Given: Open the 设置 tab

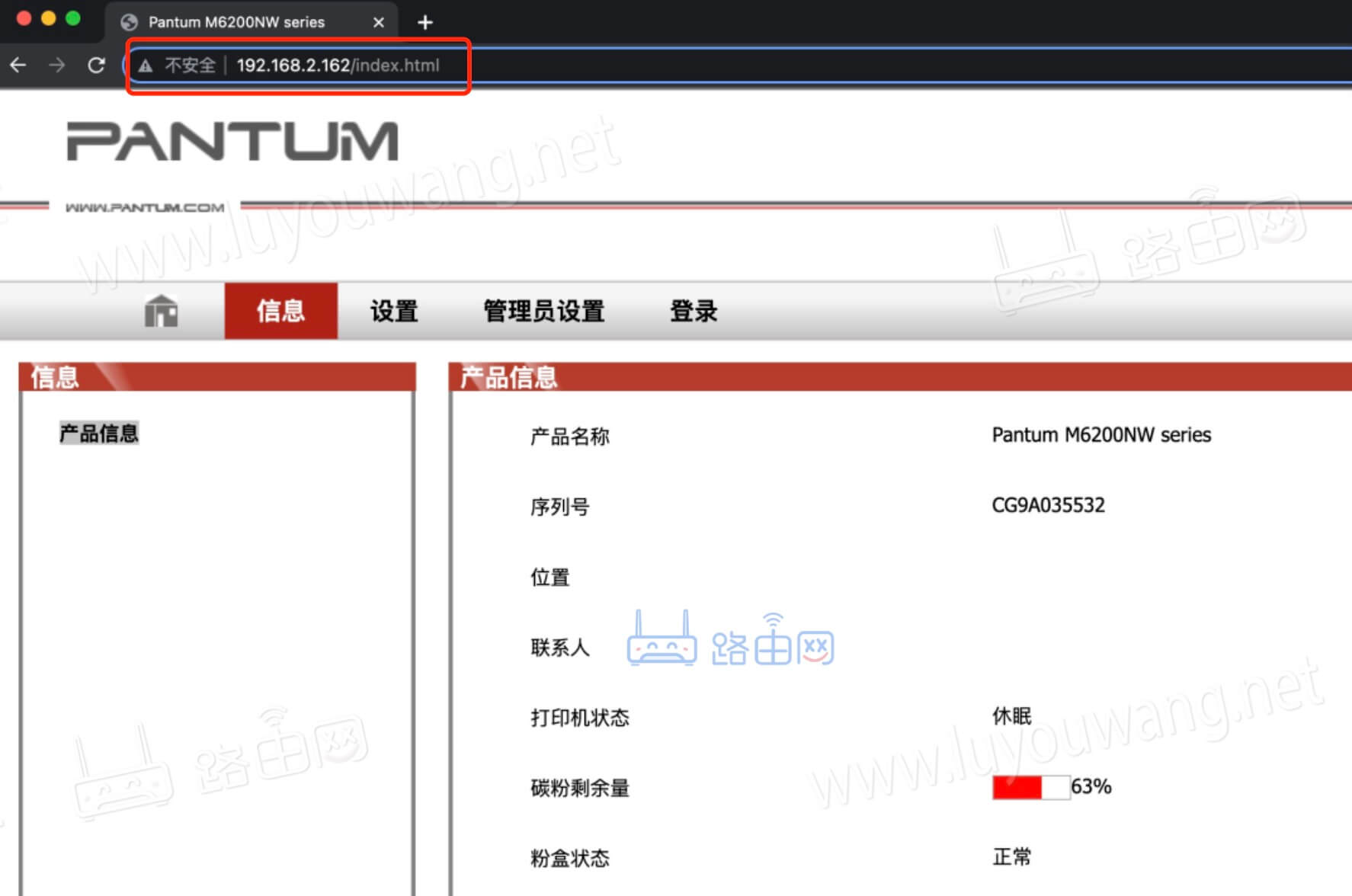Looking at the screenshot, I should (x=394, y=311).
